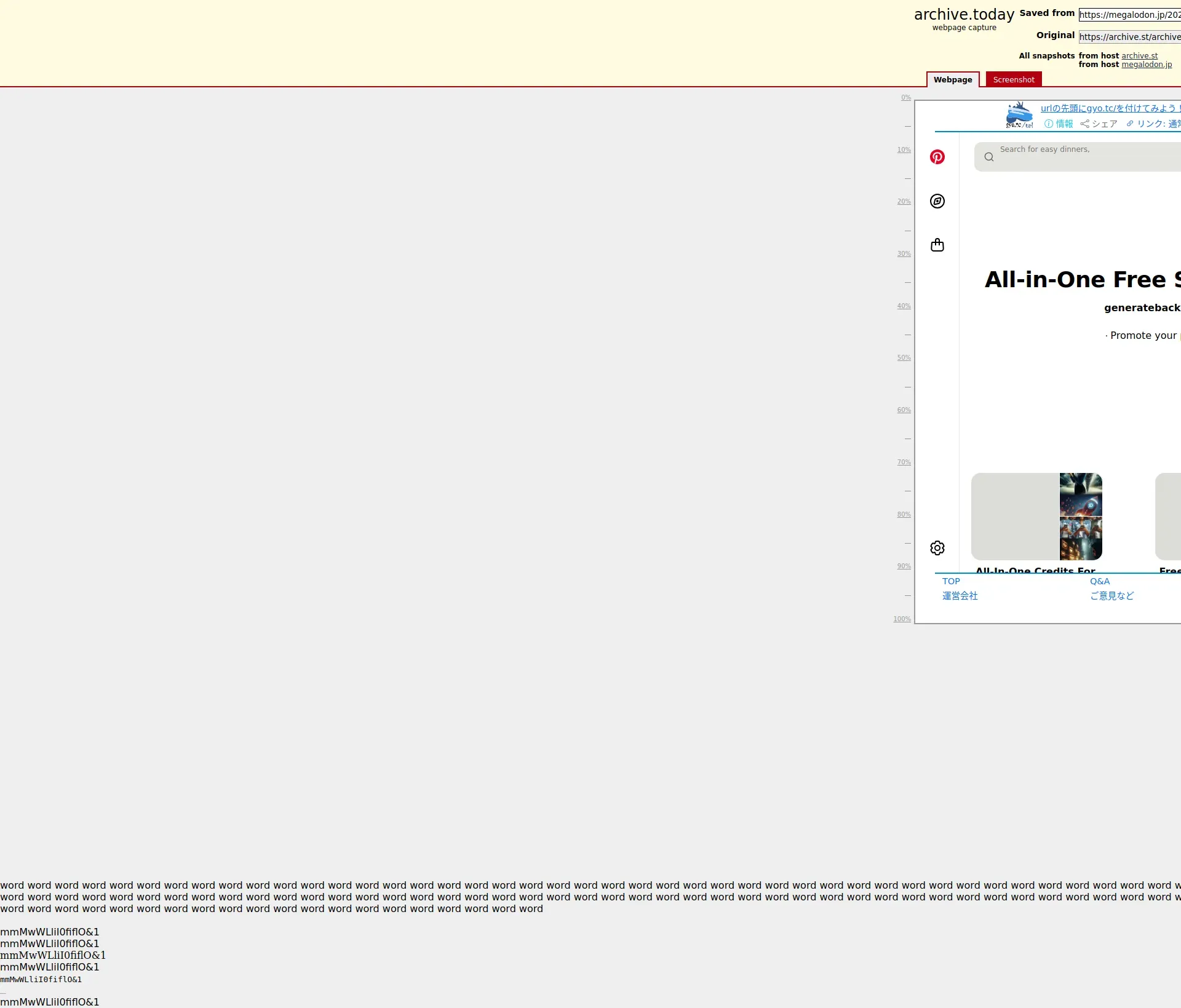
Task: Click the archive.today logo title
Action: coord(963,14)
